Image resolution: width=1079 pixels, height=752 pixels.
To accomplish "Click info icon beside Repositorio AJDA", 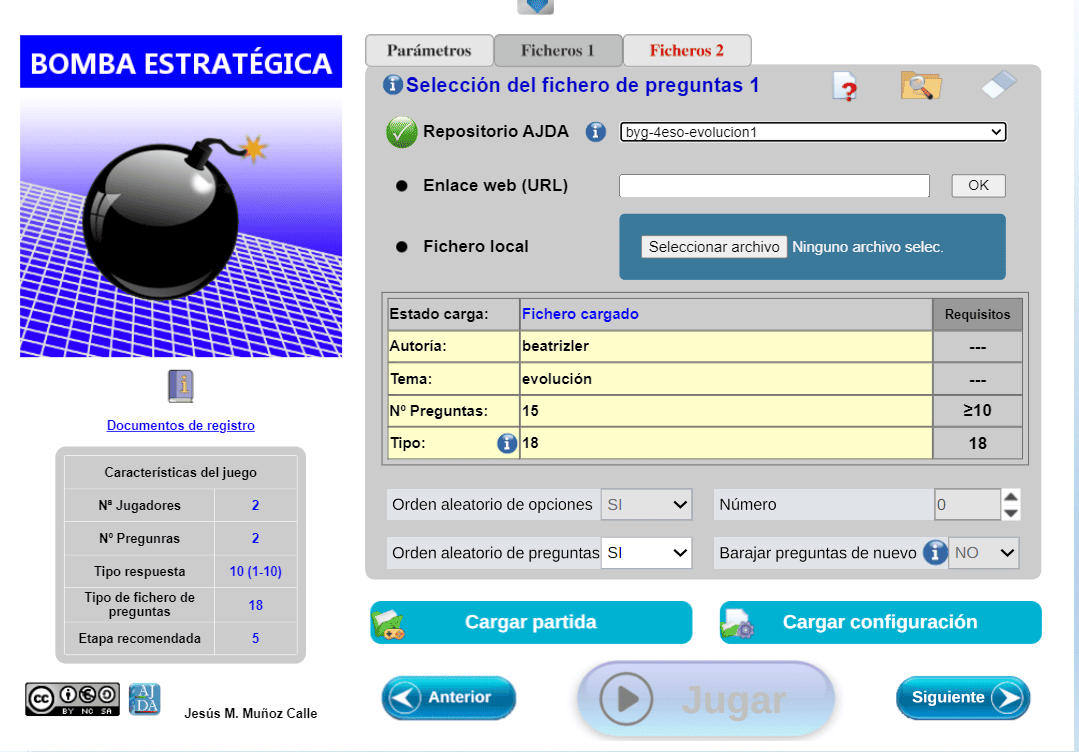I will tap(596, 132).
